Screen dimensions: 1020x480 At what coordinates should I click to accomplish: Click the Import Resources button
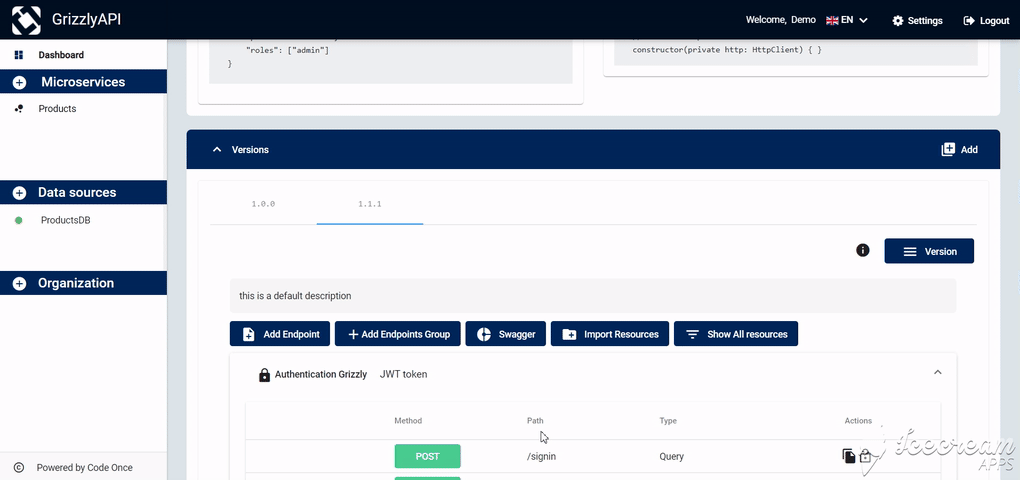coord(610,334)
